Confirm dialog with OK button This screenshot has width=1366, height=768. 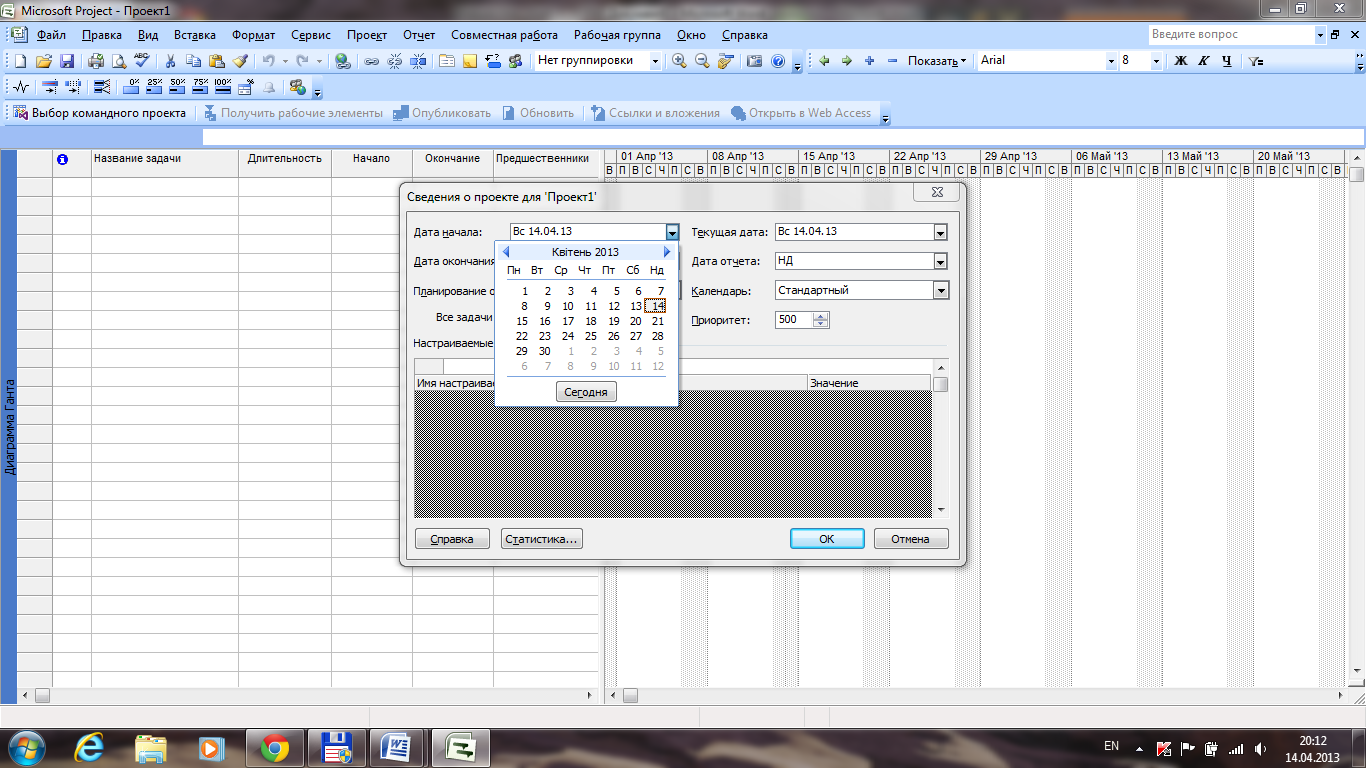[827, 539]
